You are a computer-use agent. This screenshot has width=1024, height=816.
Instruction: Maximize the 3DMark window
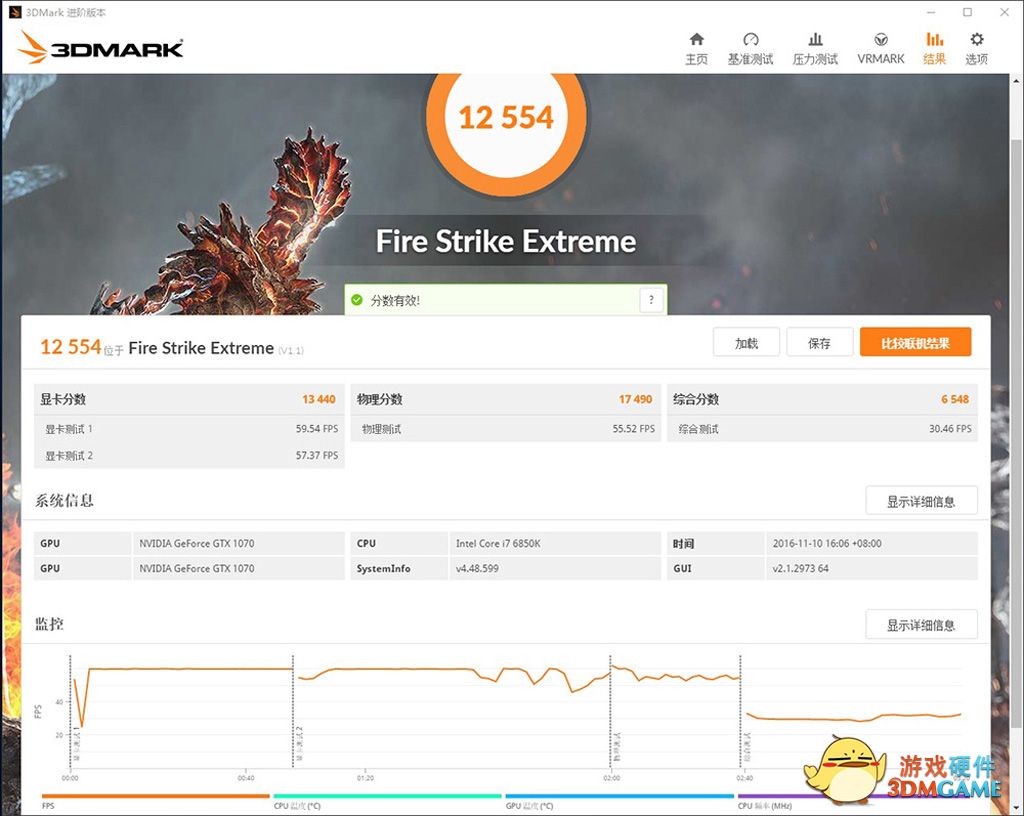coord(968,12)
